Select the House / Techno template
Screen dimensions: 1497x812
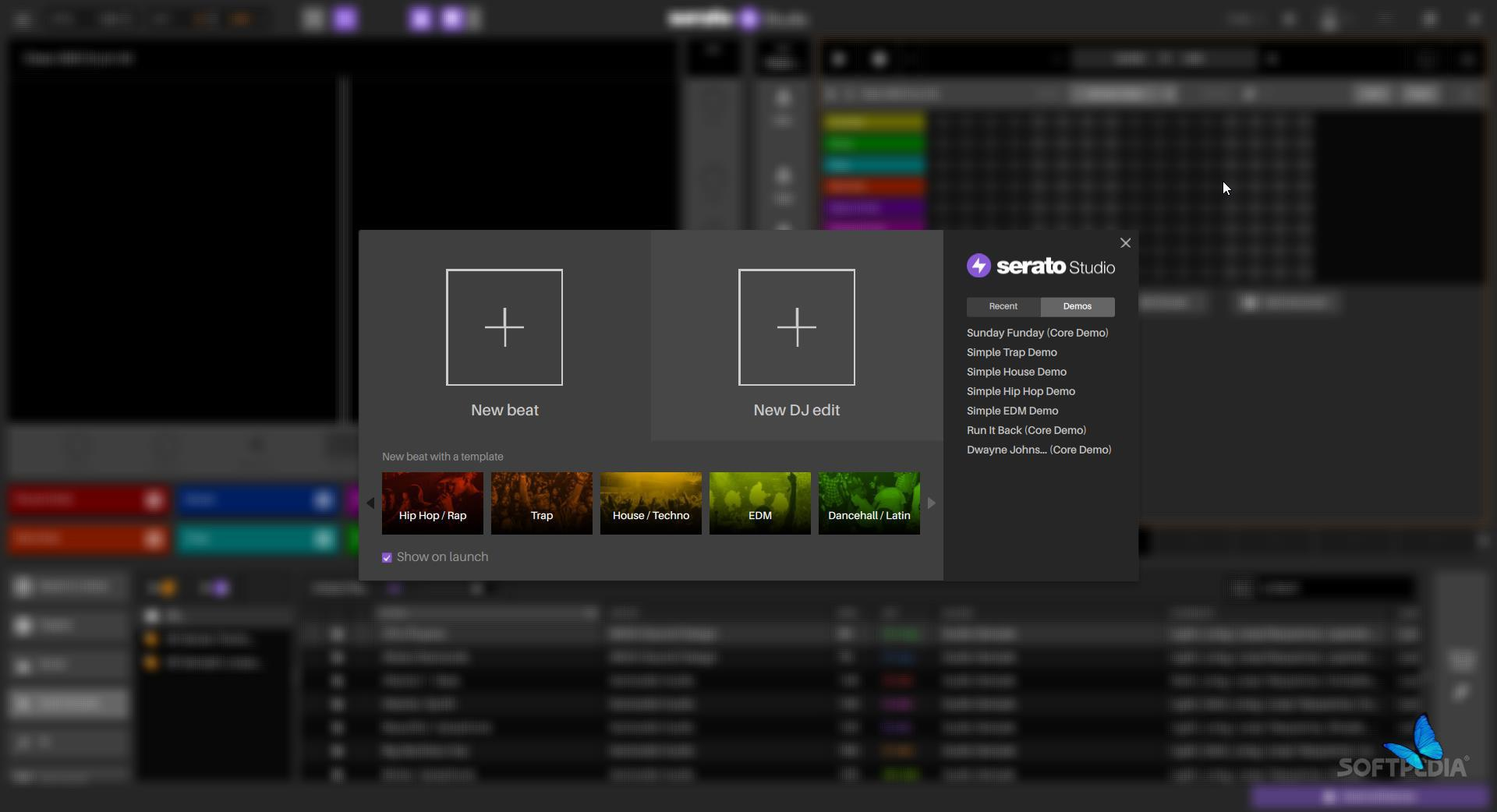[x=650, y=503]
